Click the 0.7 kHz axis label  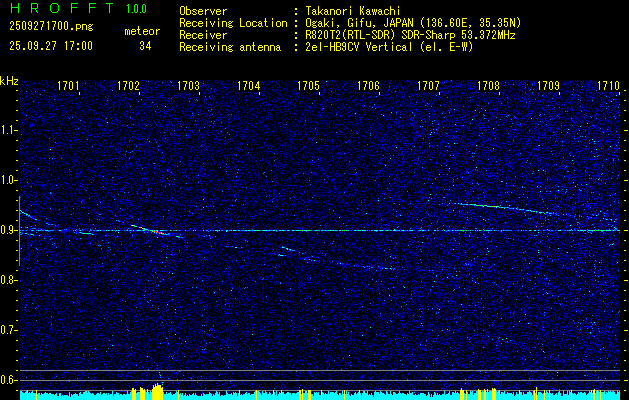click(8, 330)
